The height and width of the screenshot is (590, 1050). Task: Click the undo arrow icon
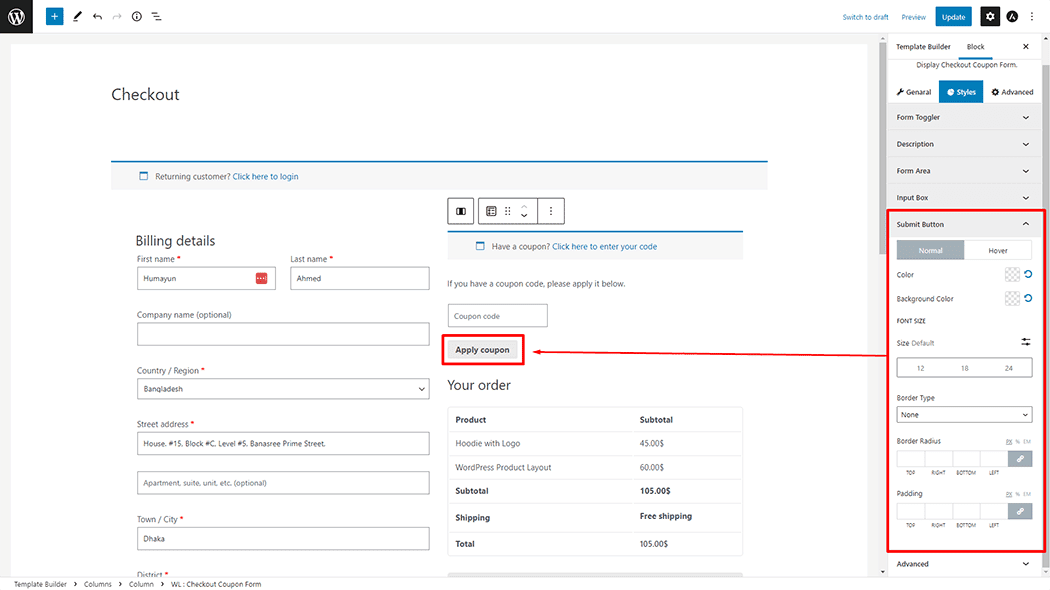[x=97, y=17]
